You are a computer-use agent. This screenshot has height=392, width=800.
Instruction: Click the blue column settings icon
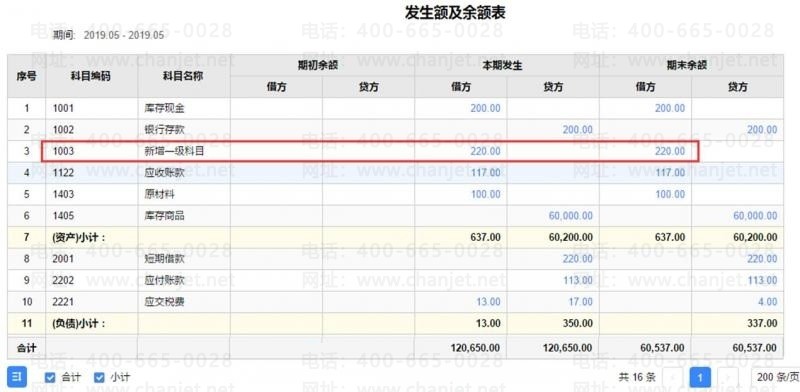[x=16, y=377]
